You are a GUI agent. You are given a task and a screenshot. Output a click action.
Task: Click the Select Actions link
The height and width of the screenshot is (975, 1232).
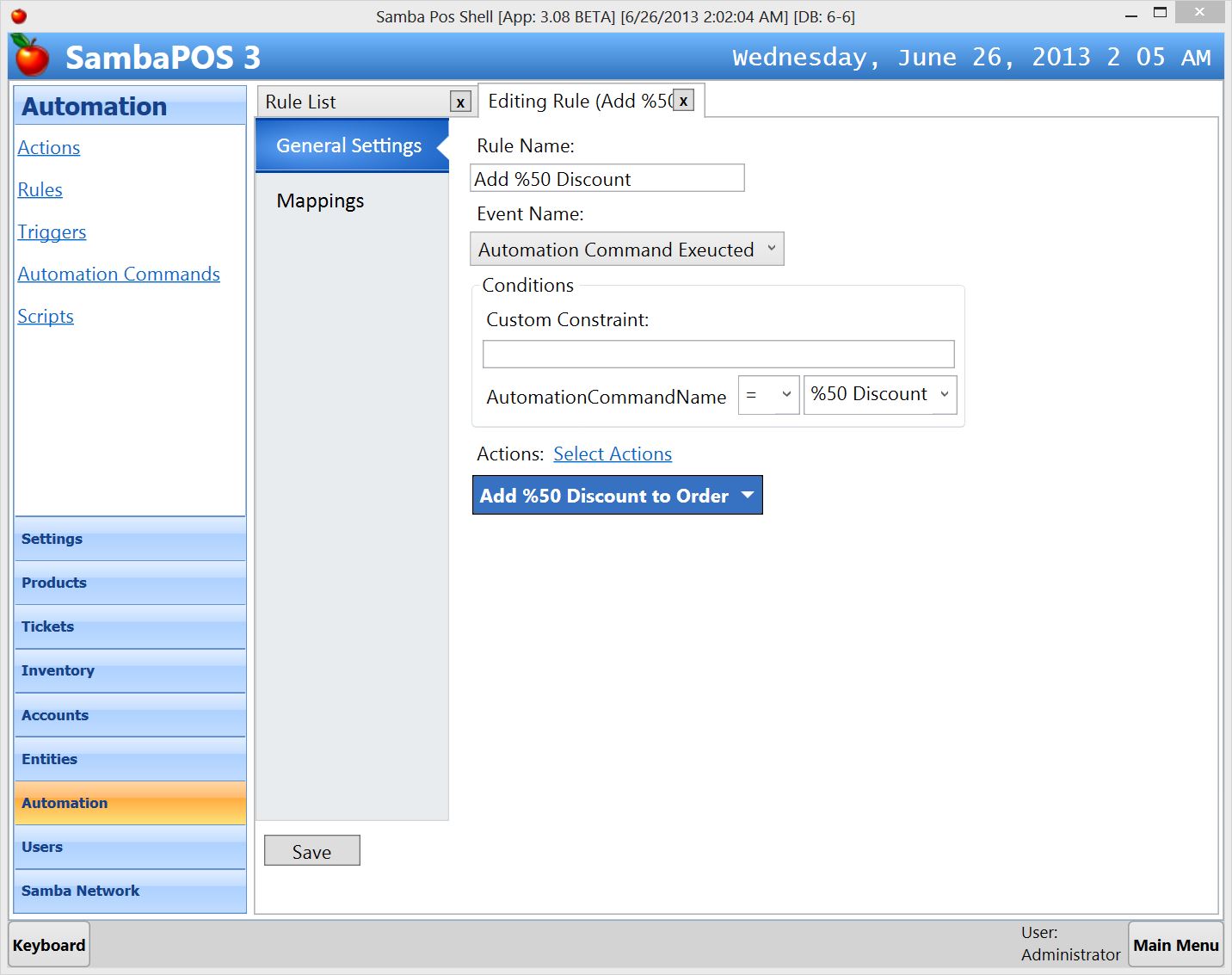coord(612,454)
